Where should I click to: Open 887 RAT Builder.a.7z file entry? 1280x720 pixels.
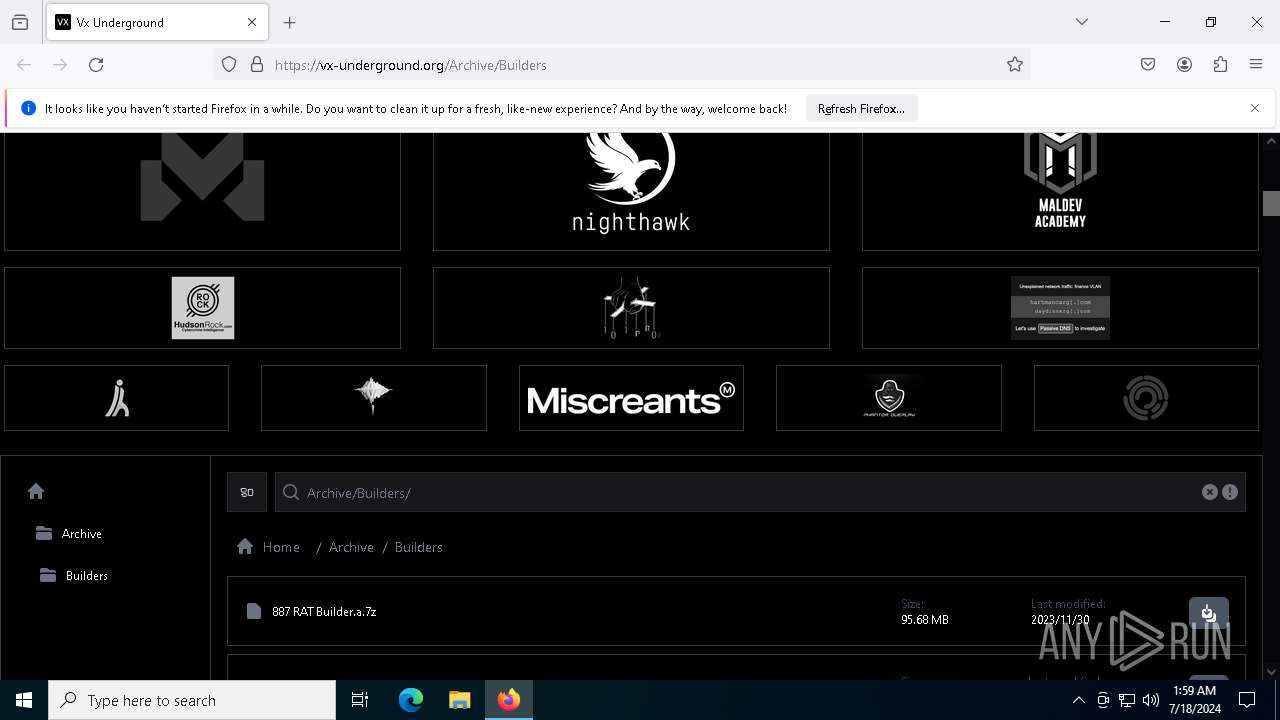(736, 611)
